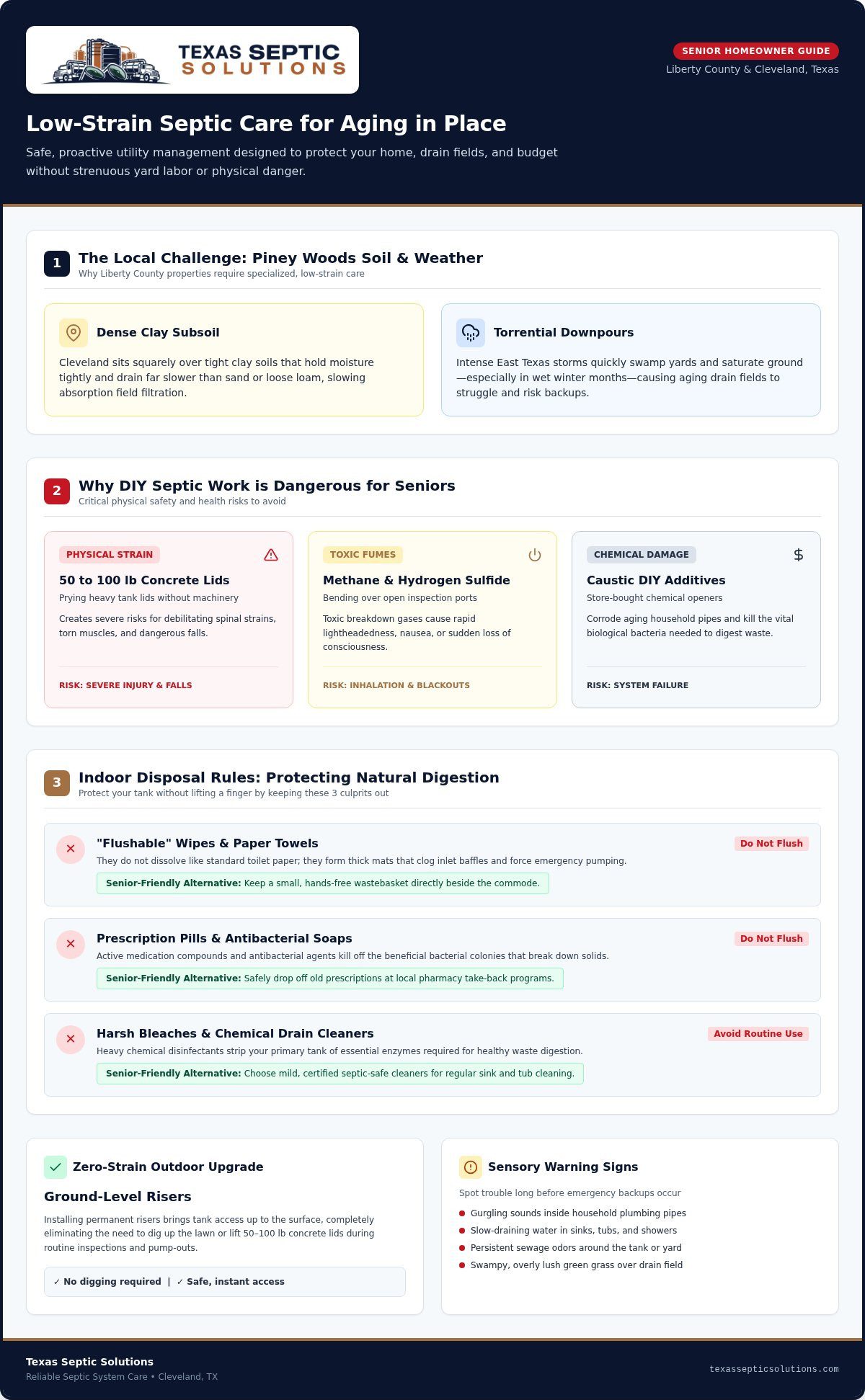This screenshot has width=865, height=1400.
Task: Click the section number 1 badge
Action: [x=57, y=264]
